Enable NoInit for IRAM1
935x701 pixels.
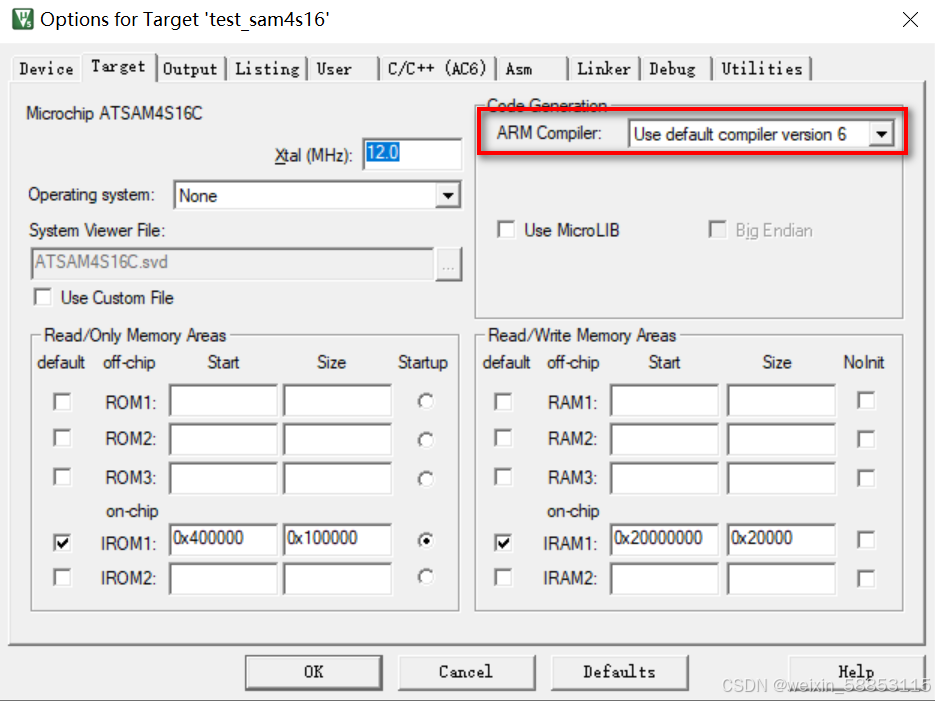tap(866, 539)
